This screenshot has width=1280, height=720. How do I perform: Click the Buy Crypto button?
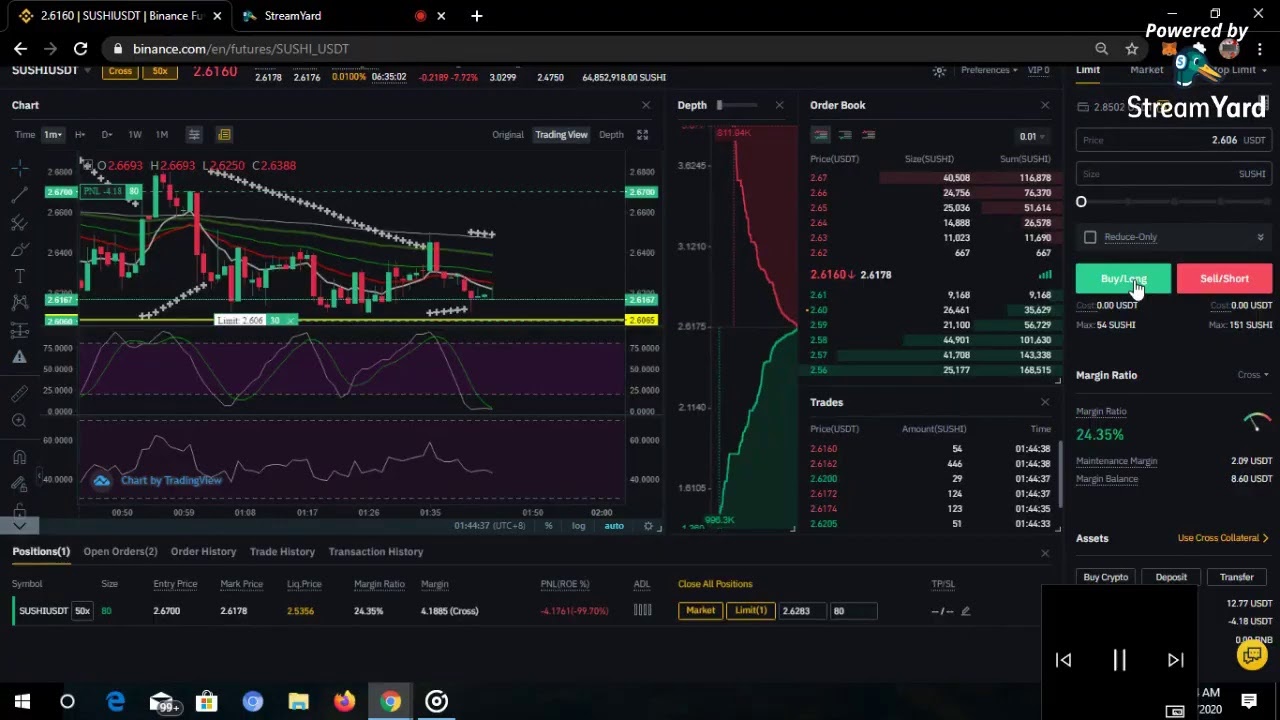(x=1105, y=577)
